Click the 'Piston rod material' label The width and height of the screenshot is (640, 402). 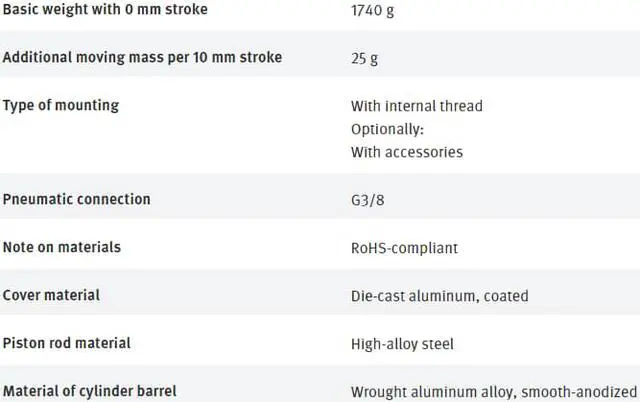tap(67, 343)
